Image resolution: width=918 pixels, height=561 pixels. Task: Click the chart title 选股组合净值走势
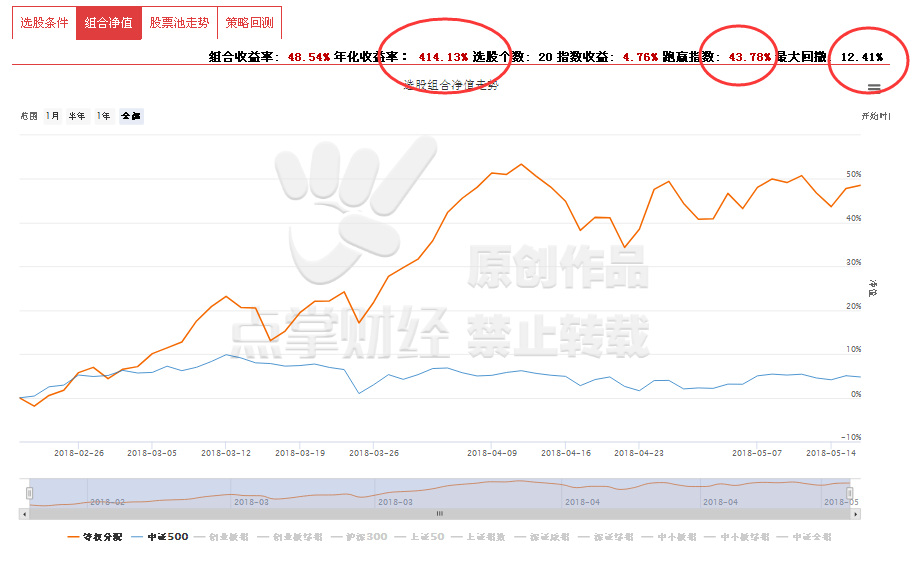pyautogui.click(x=451, y=85)
